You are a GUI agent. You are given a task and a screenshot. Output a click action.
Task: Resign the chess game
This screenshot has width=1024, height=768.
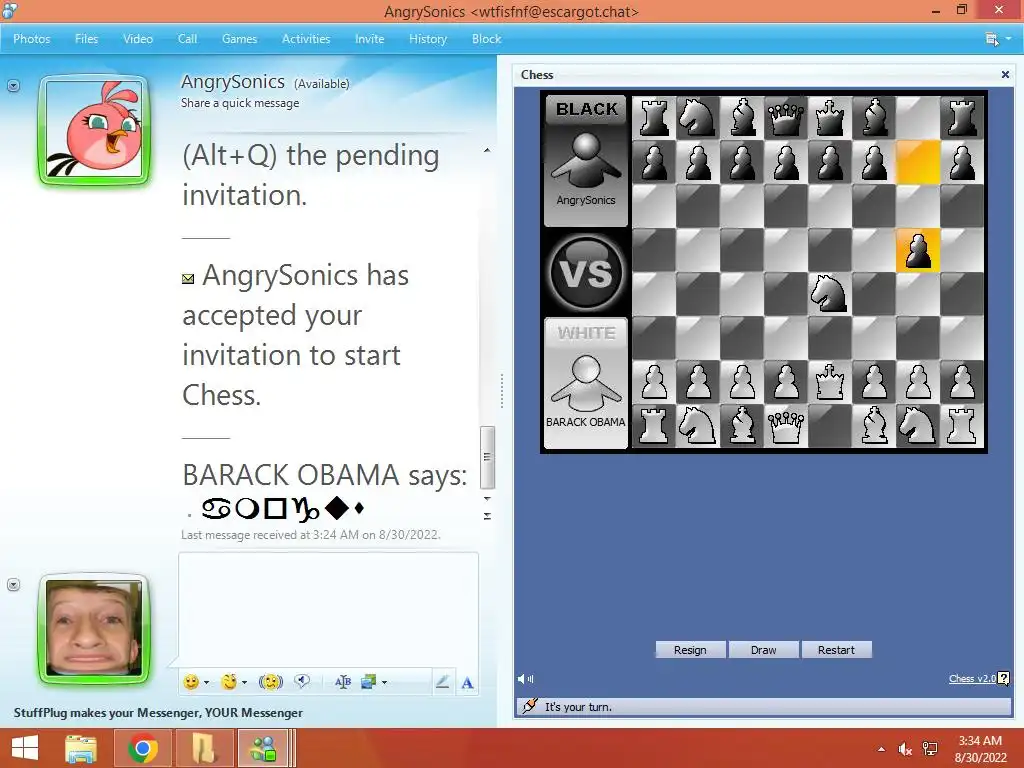pyautogui.click(x=690, y=650)
